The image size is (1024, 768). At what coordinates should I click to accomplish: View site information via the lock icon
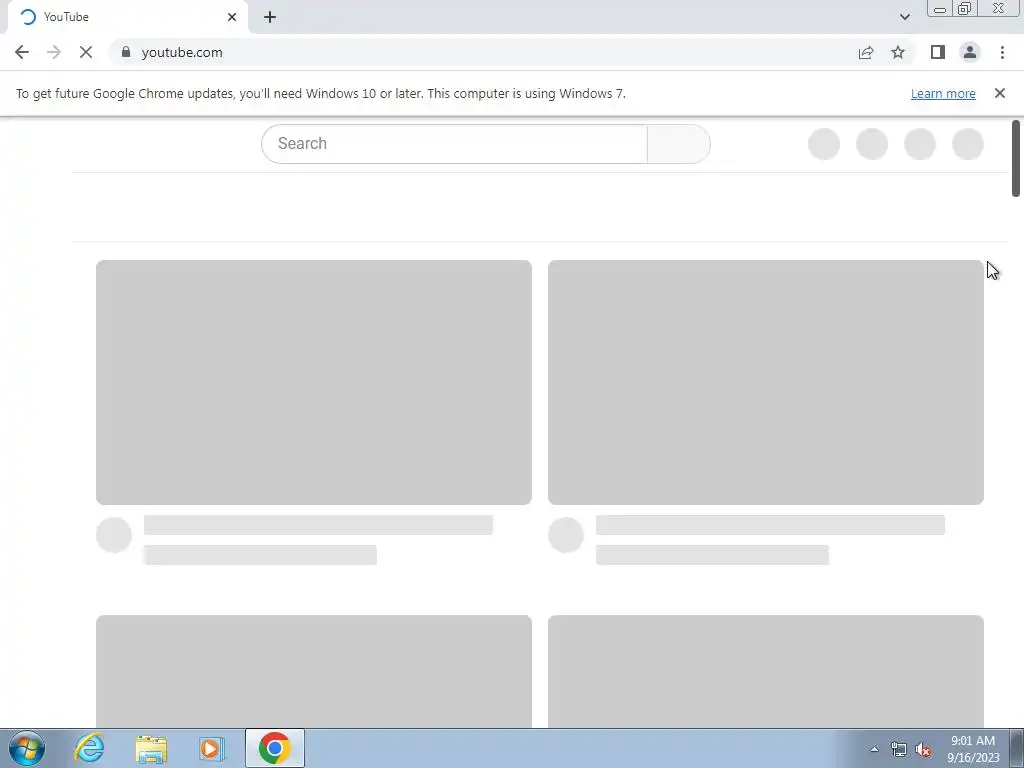tap(126, 52)
